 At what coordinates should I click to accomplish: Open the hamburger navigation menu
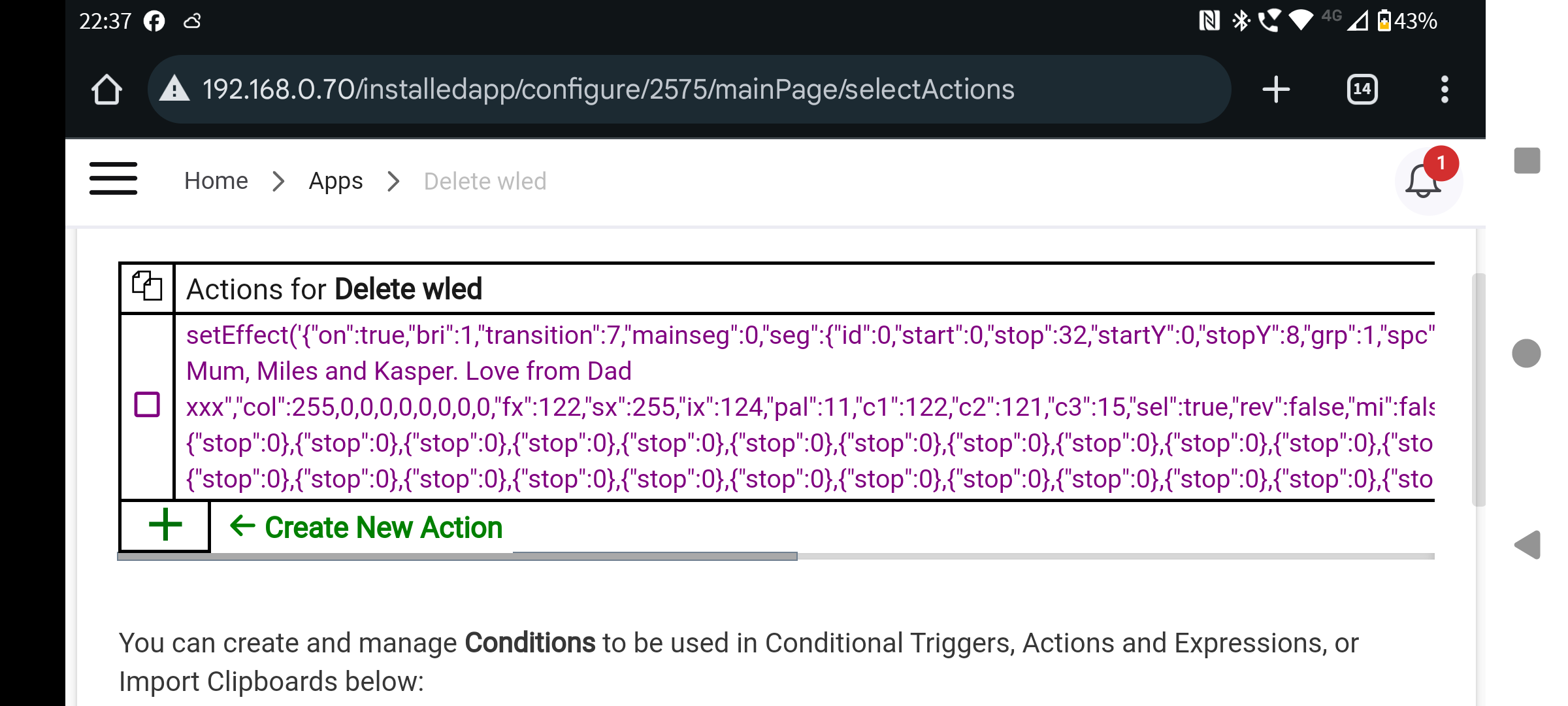(x=113, y=179)
